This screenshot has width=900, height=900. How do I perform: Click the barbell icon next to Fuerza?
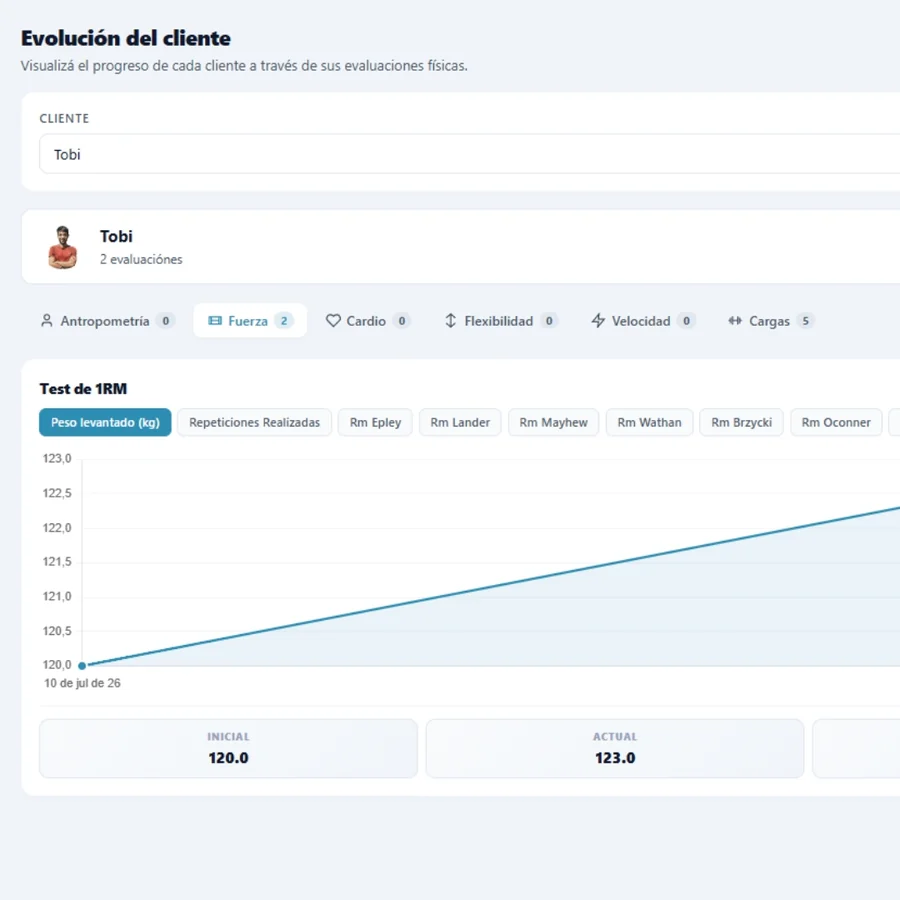pos(215,321)
